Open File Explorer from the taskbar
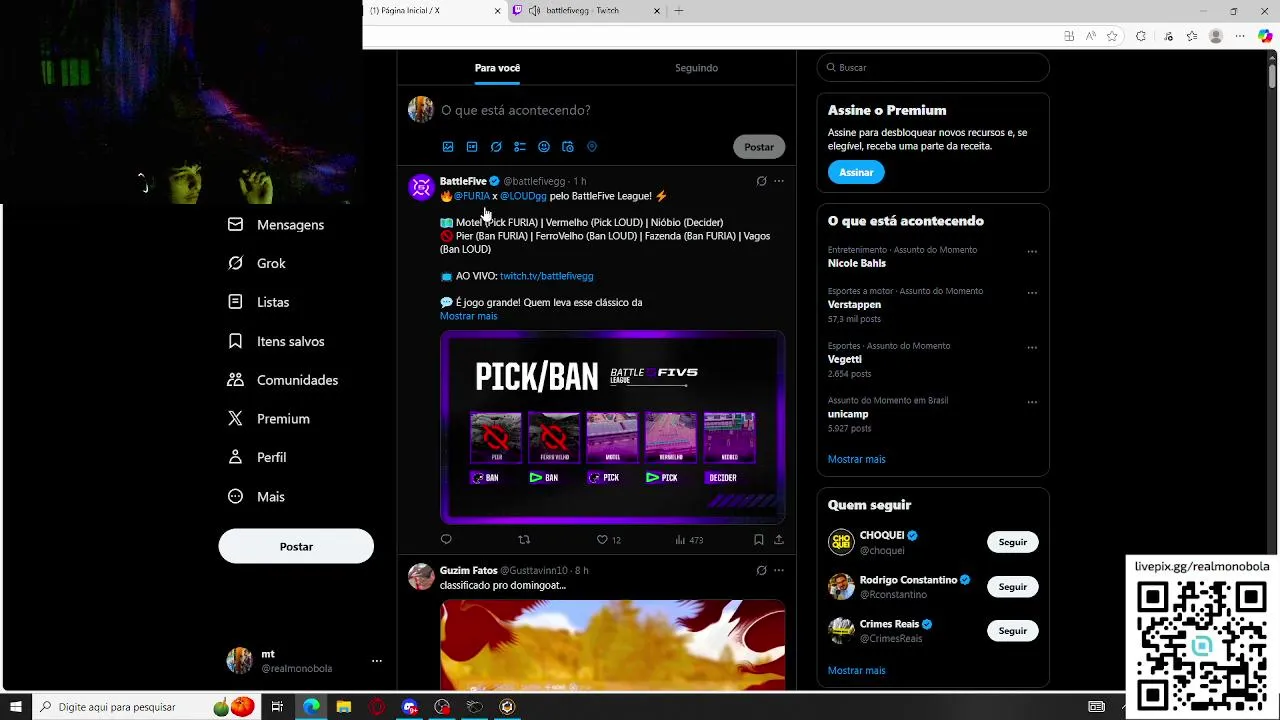This screenshot has width=1280, height=720. click(x=343, y=707)
